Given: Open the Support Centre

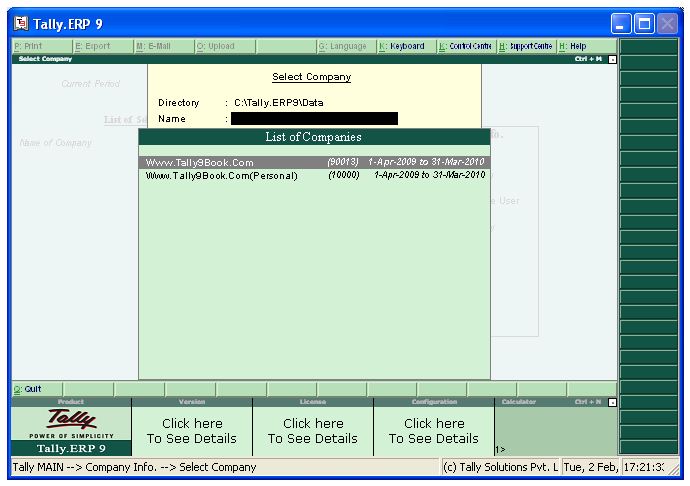Looking at the screenshot, I should pos(527,46).
